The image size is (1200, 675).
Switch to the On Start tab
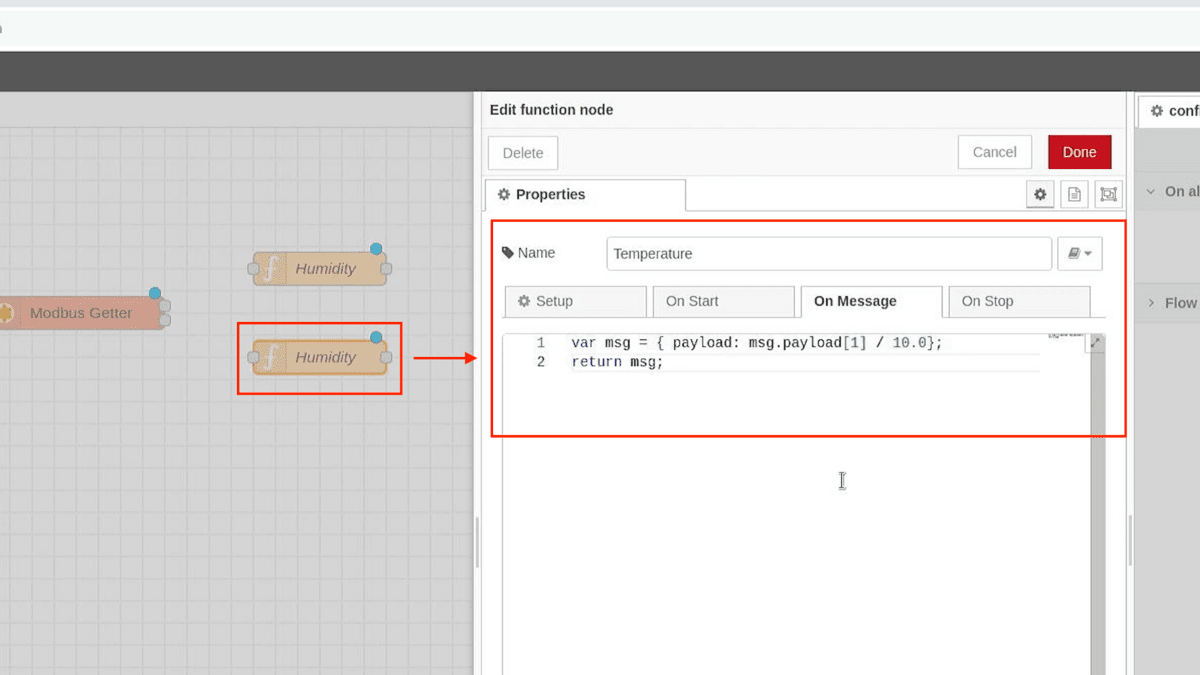point(720,301)
